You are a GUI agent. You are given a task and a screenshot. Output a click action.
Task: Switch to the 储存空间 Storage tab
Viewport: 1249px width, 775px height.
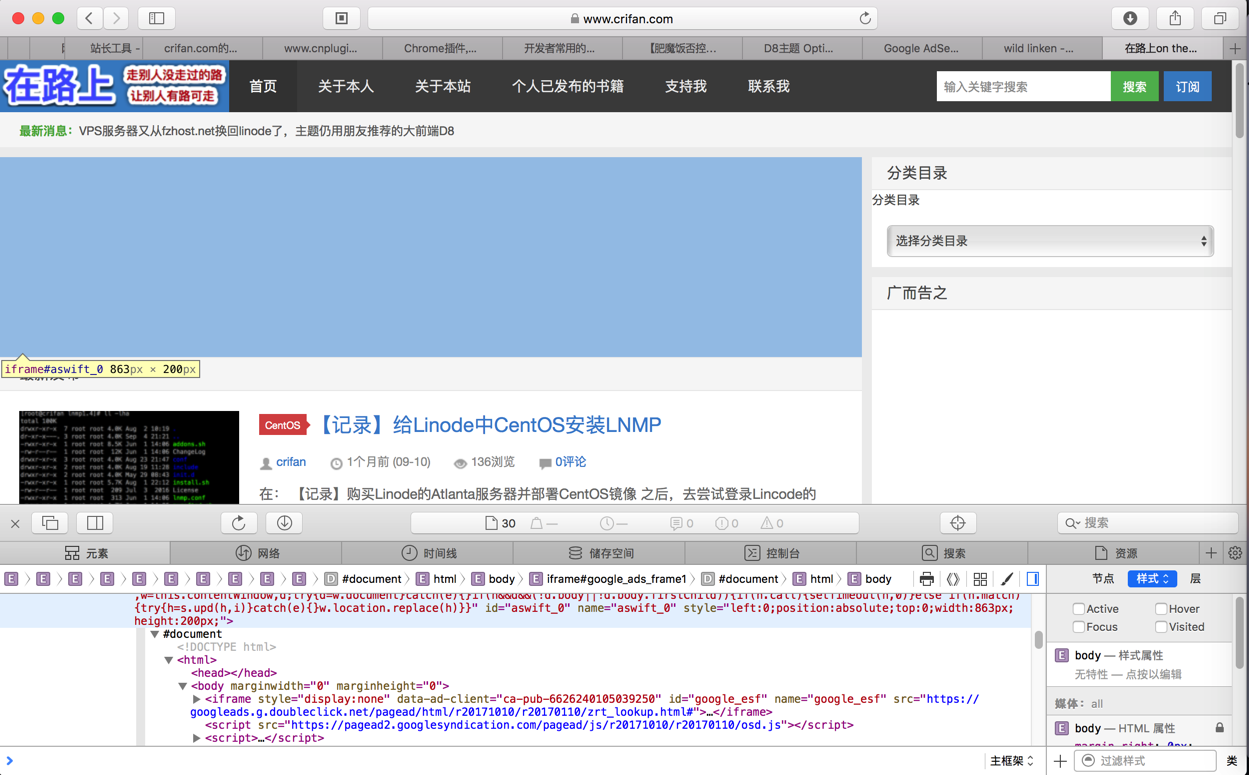600,553
